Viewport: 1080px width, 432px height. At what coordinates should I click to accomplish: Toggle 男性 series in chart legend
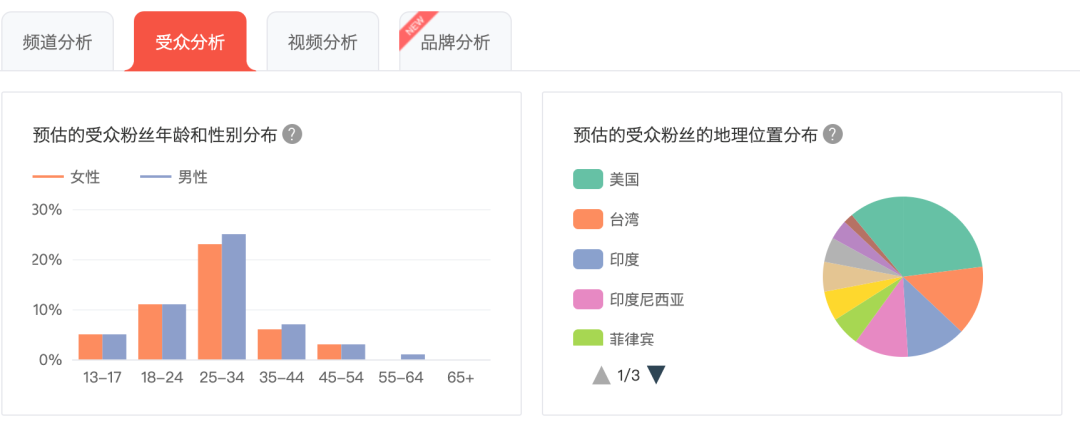tap(174, 178)
